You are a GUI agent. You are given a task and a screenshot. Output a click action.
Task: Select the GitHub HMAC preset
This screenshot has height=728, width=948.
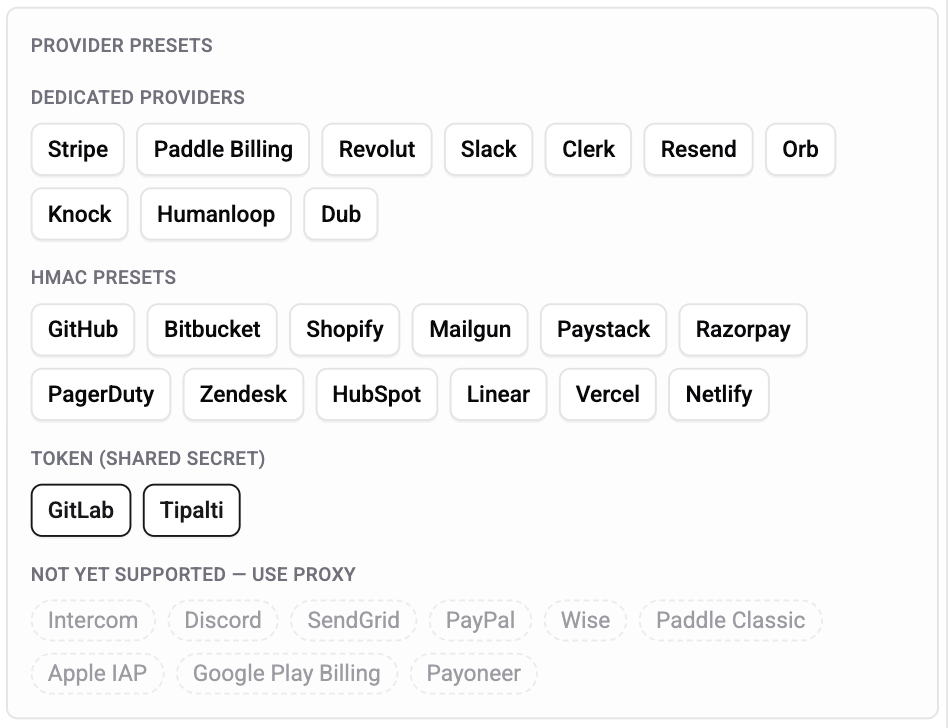tap(82, 329)
